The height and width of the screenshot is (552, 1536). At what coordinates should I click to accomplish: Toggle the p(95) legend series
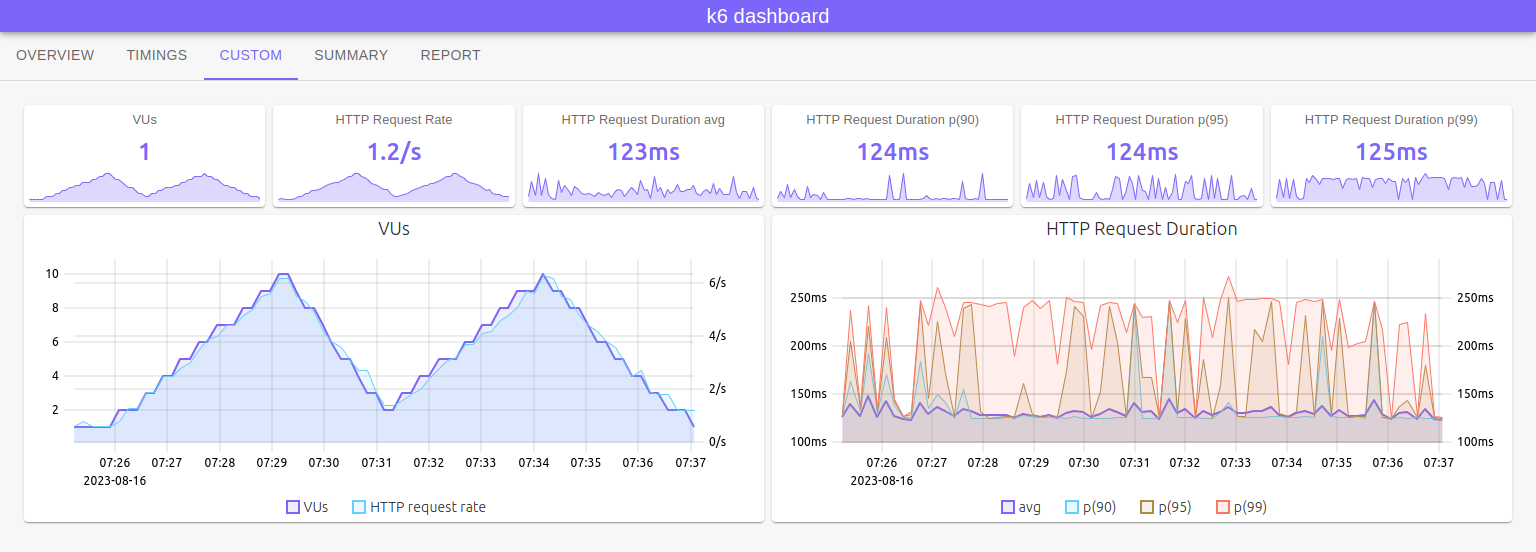click(x=1166, y=507)
